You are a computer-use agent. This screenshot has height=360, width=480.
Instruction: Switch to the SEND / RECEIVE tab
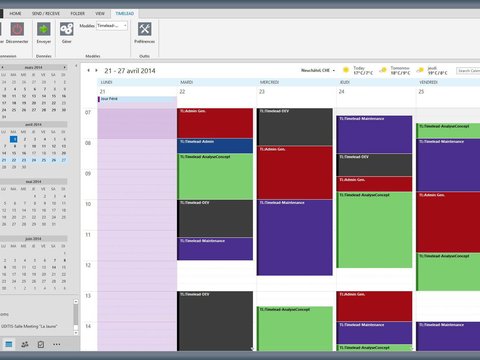tap(46, 13)
